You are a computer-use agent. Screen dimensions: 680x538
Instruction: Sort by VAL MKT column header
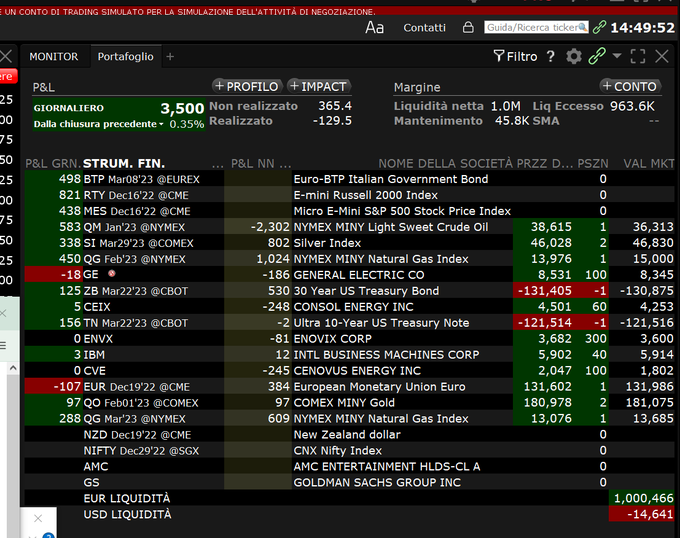point(649,163)
